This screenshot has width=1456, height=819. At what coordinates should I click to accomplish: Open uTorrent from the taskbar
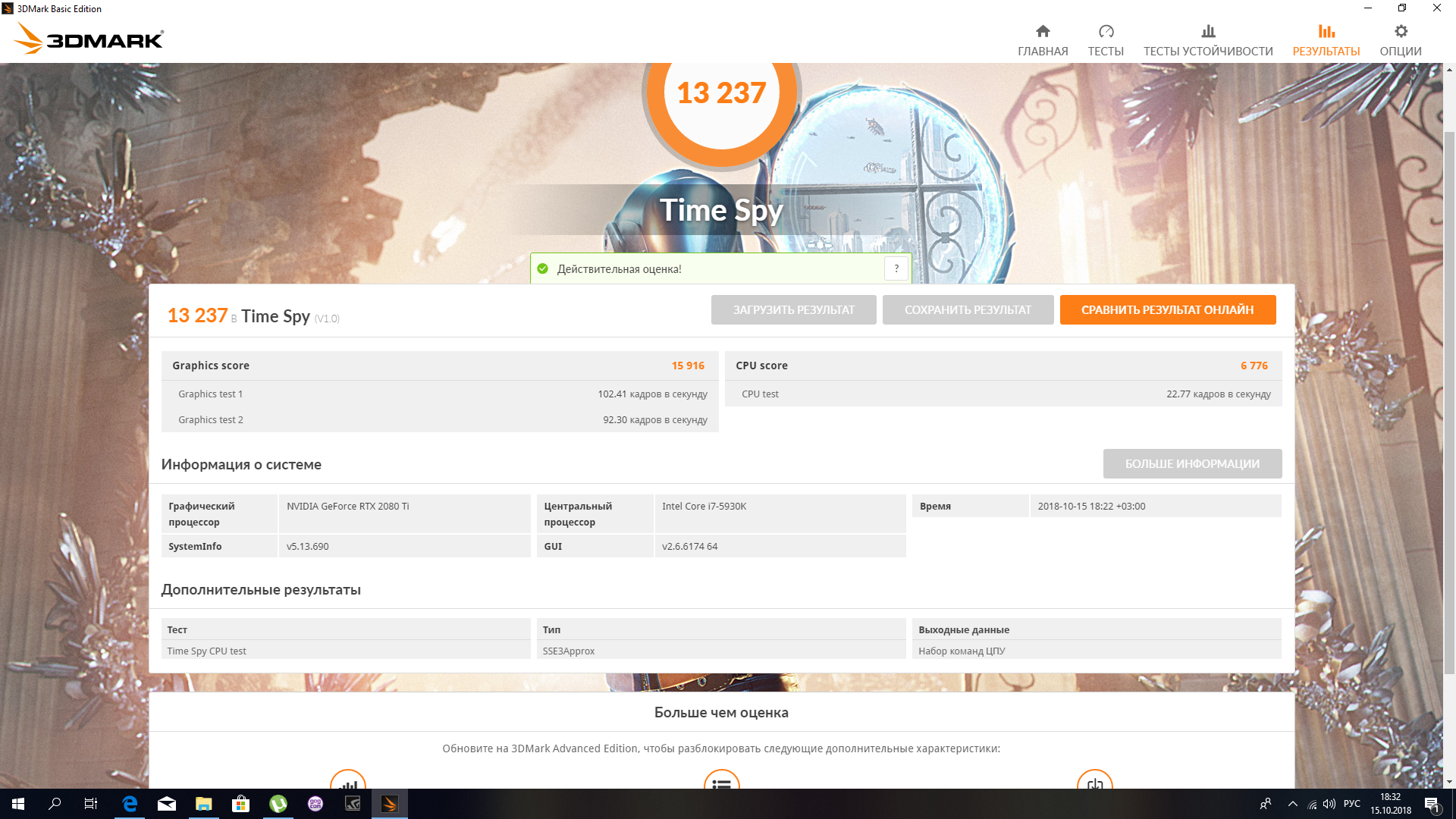pyautogui.click(x=278, y=804)
